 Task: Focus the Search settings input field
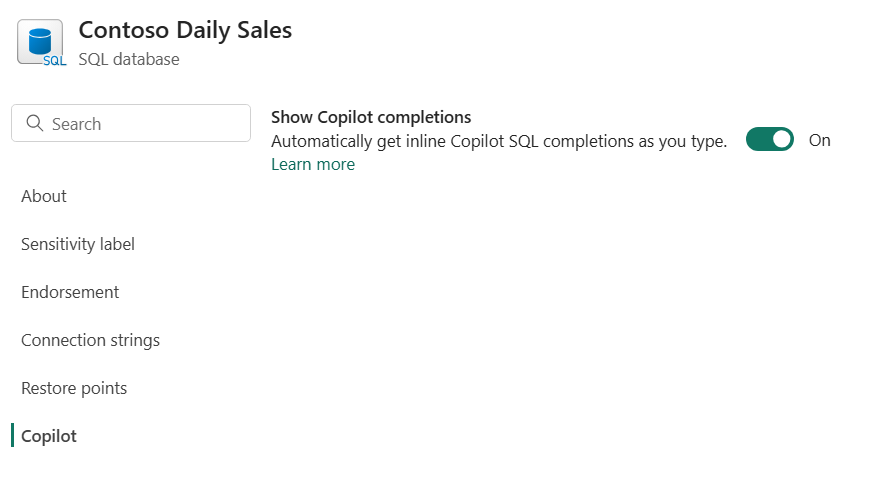tap(150, 124)
